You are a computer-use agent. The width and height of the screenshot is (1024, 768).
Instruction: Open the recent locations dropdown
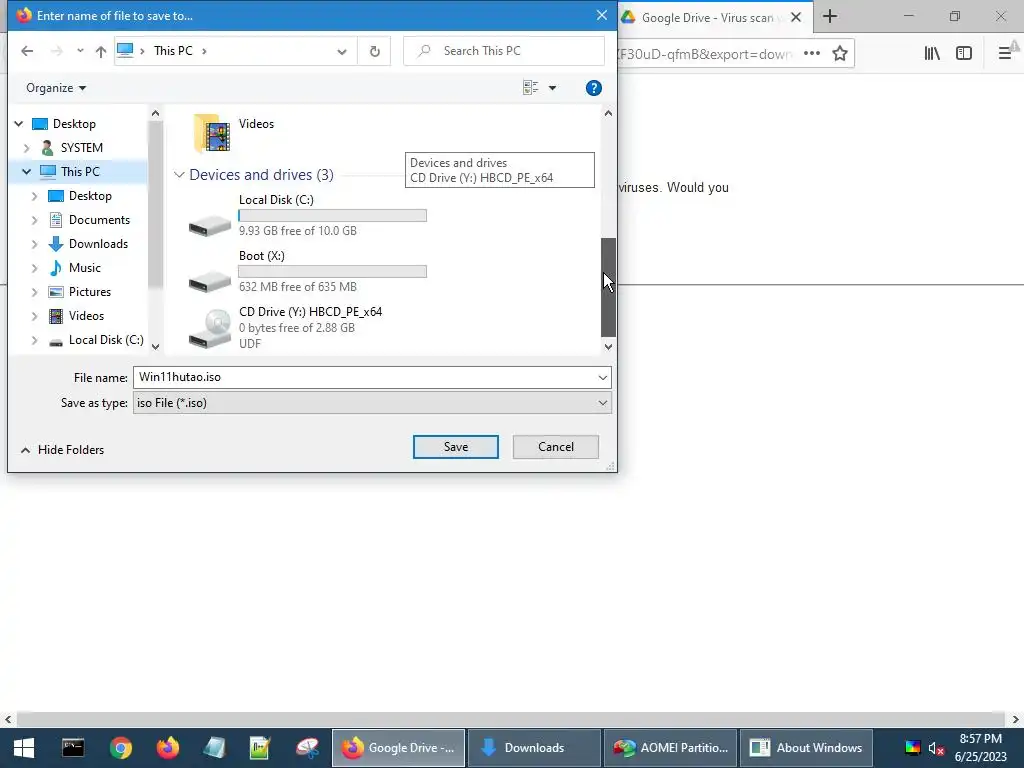tap(80, 51)
